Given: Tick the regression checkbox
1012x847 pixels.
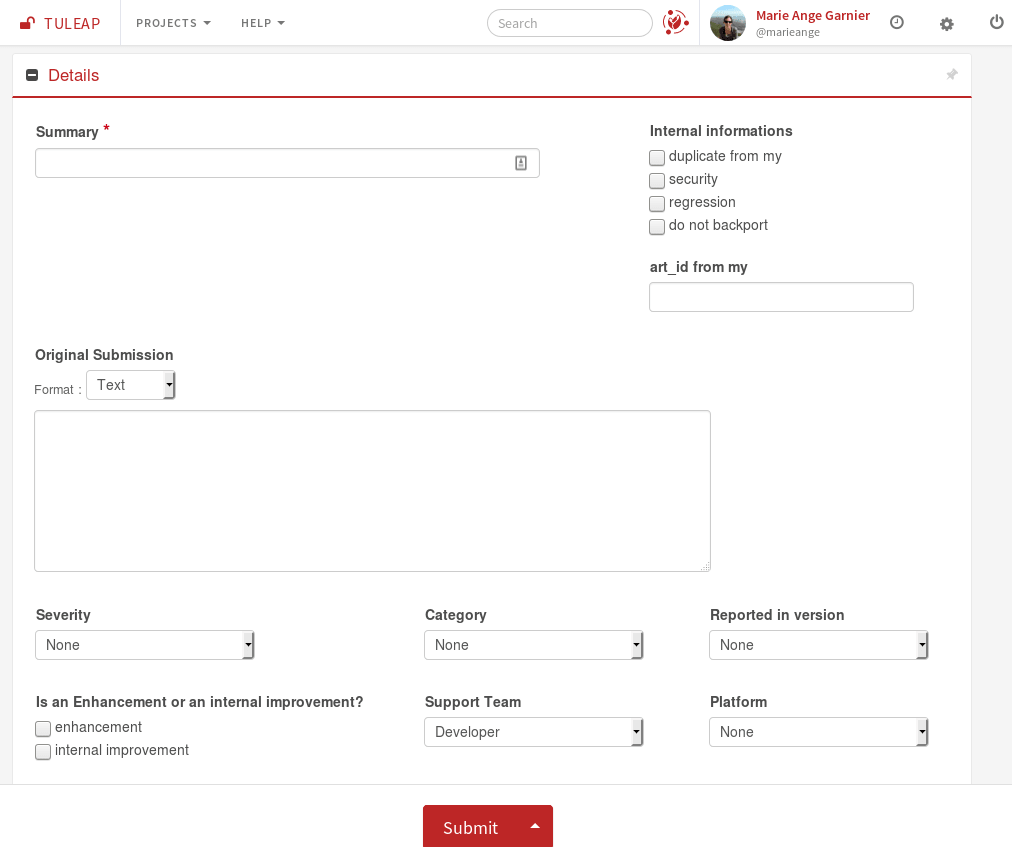Looking at the screenshot, I should (657, 204).
